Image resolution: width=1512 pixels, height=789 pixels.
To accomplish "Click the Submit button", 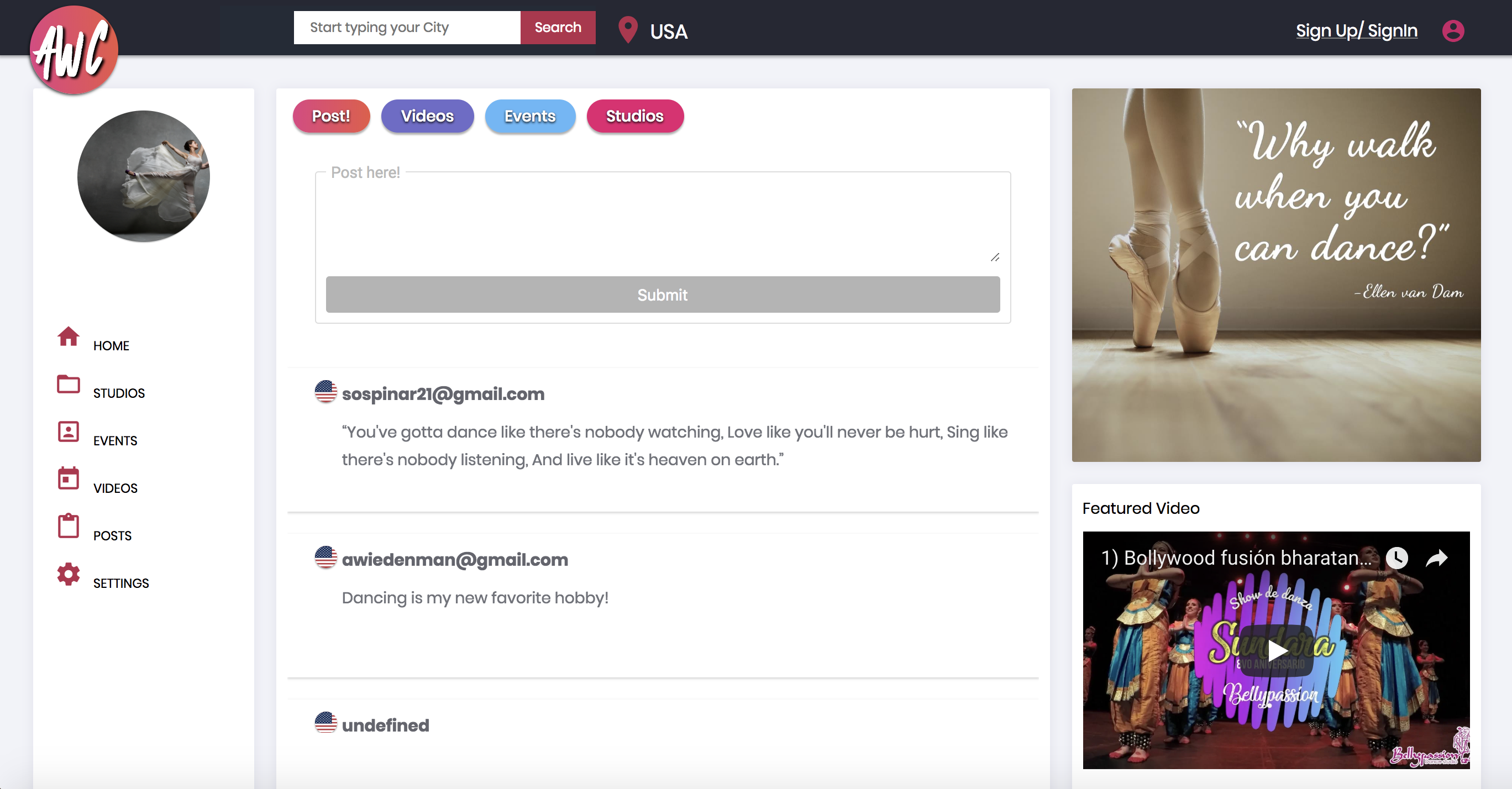I will pyautogui.click(x=662, y=294).
